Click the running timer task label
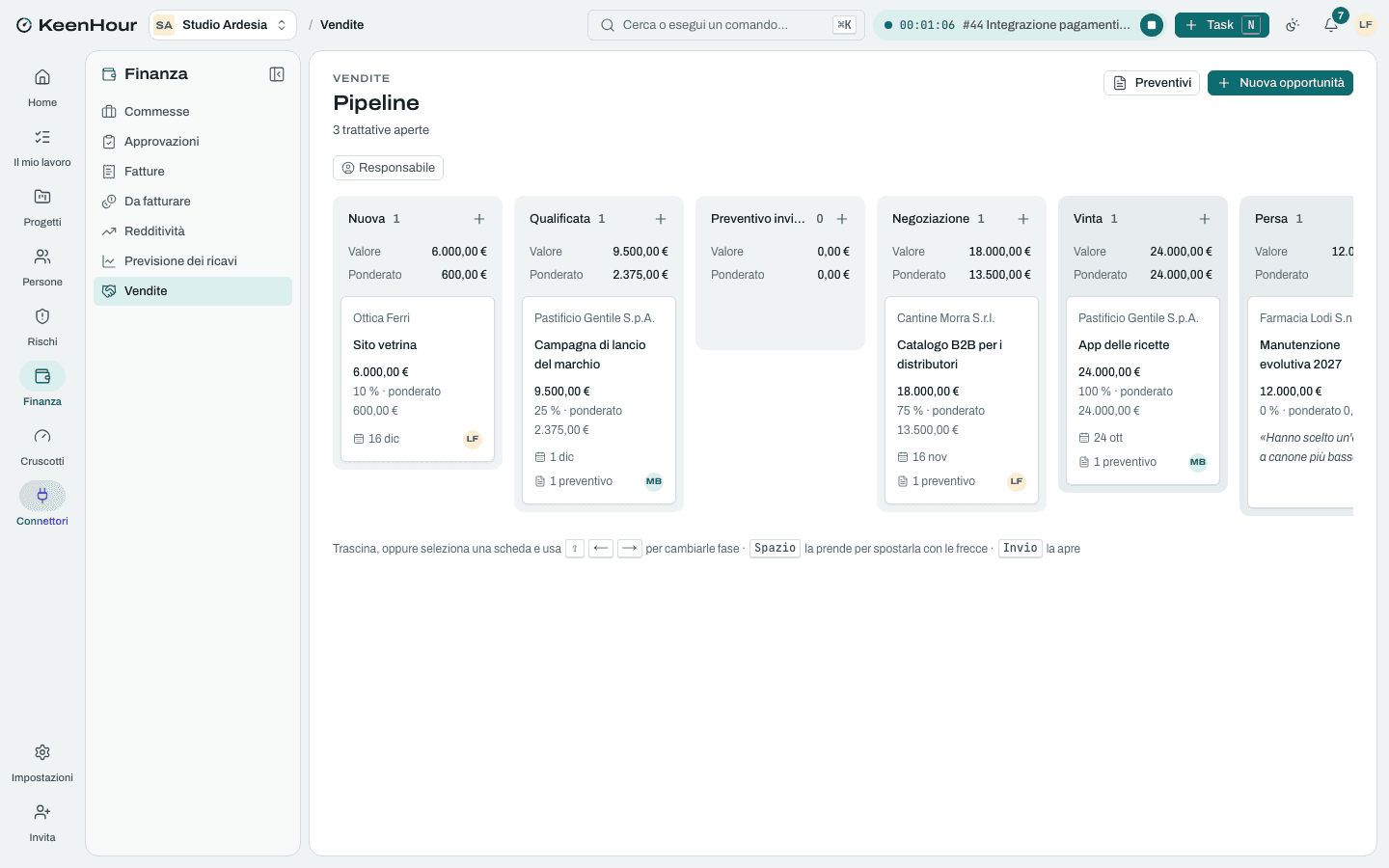1389x868 pixels. click(x=1047, y=25)
